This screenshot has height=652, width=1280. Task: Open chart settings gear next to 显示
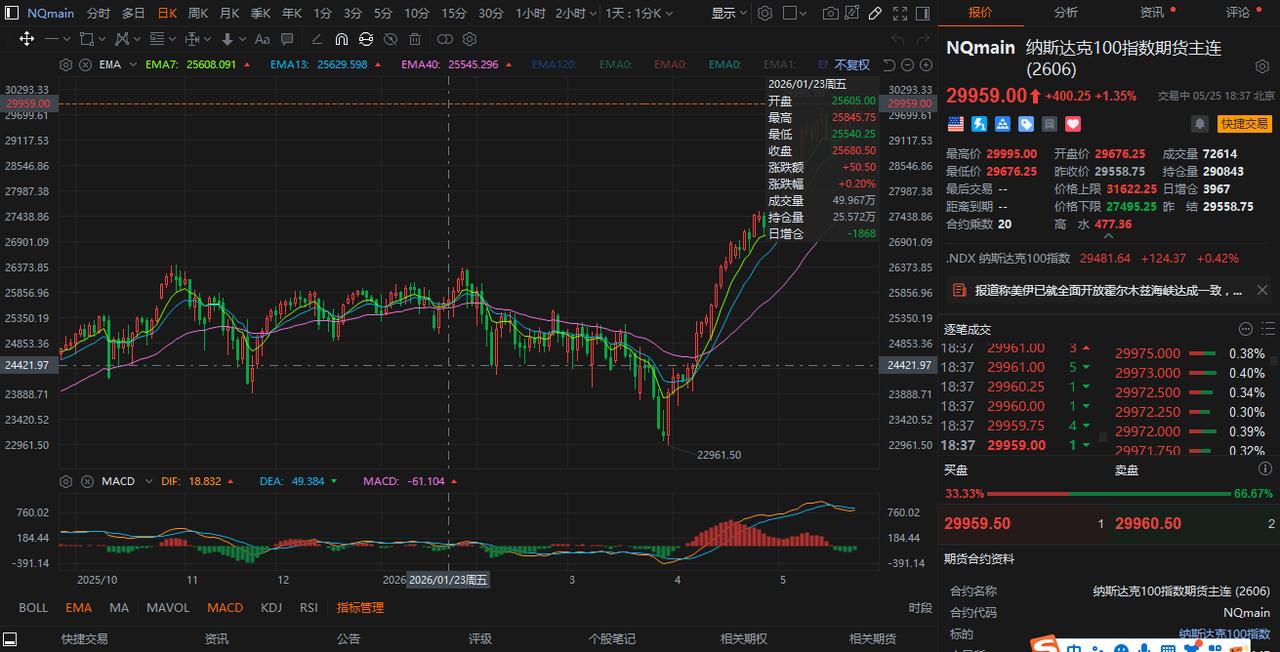click(765, 13)
